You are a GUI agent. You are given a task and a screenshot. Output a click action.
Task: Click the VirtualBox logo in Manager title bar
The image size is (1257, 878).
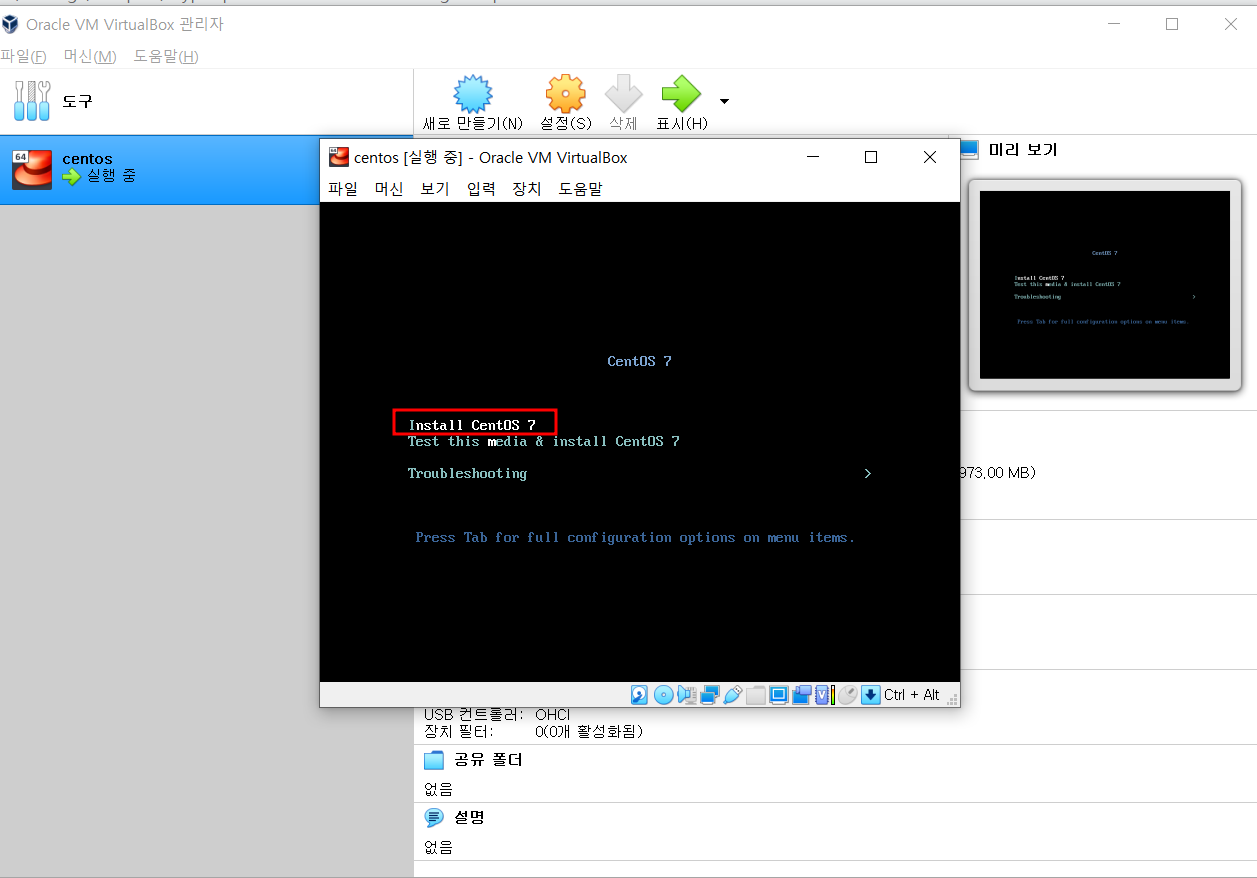pyautogui.click(x=10, y=24)
